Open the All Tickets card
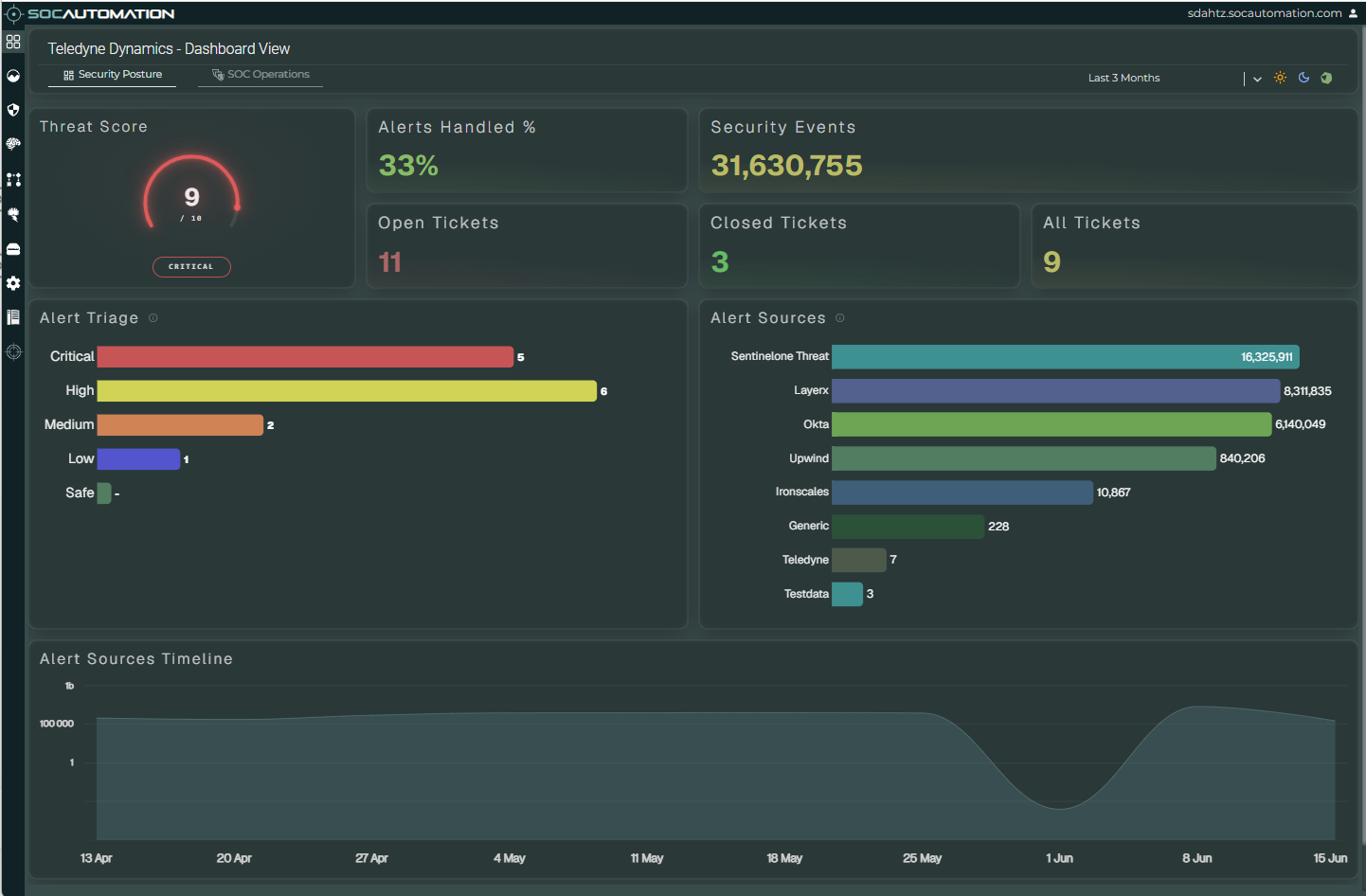 coord(1194,245)
